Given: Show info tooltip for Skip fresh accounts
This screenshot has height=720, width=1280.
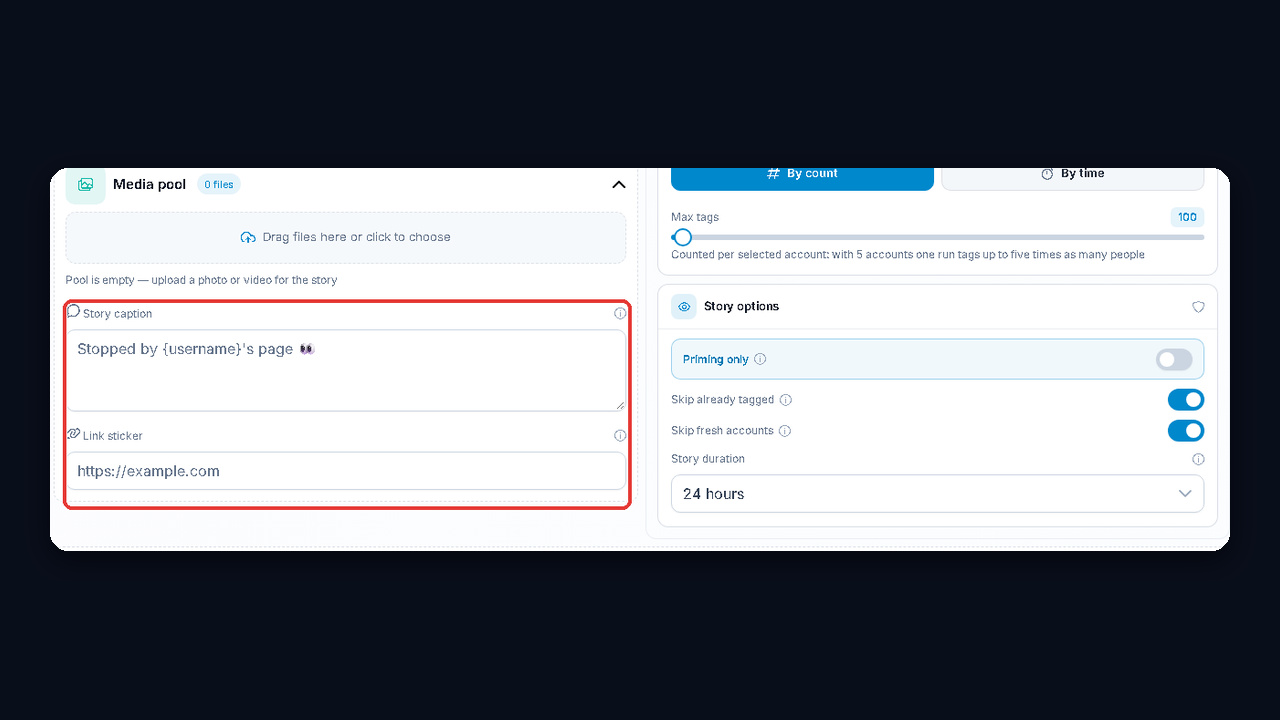Looking at the screenshot, I should [785, 431].
